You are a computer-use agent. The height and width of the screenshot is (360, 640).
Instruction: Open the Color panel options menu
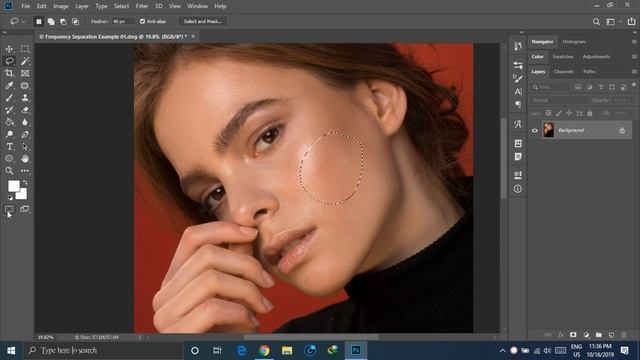(x=634, y=57)
